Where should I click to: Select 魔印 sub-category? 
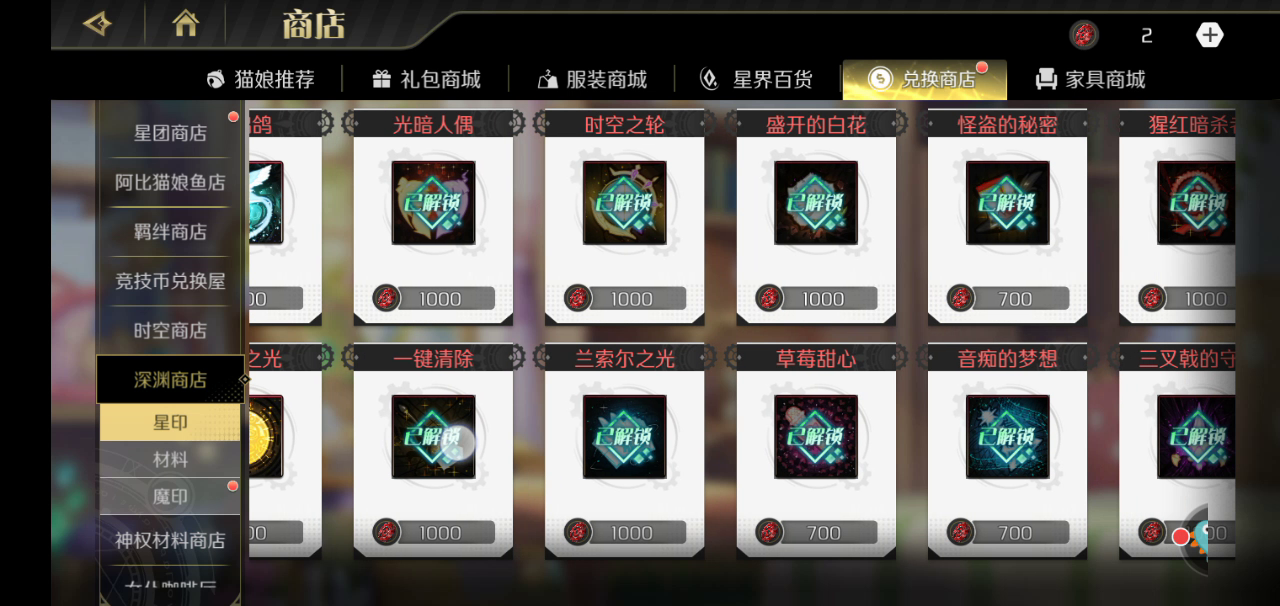[170, 497]
